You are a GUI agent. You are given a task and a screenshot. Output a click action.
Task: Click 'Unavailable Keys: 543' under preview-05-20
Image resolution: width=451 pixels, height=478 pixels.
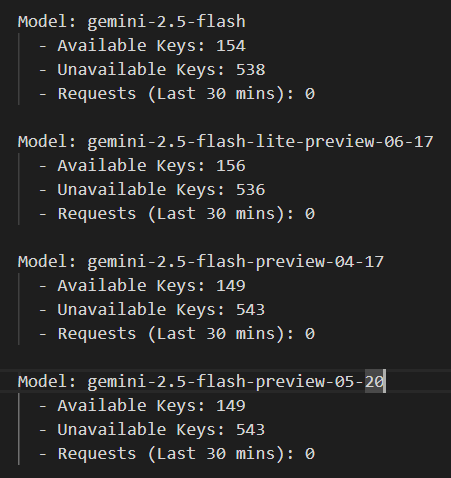tap(161, 430)
